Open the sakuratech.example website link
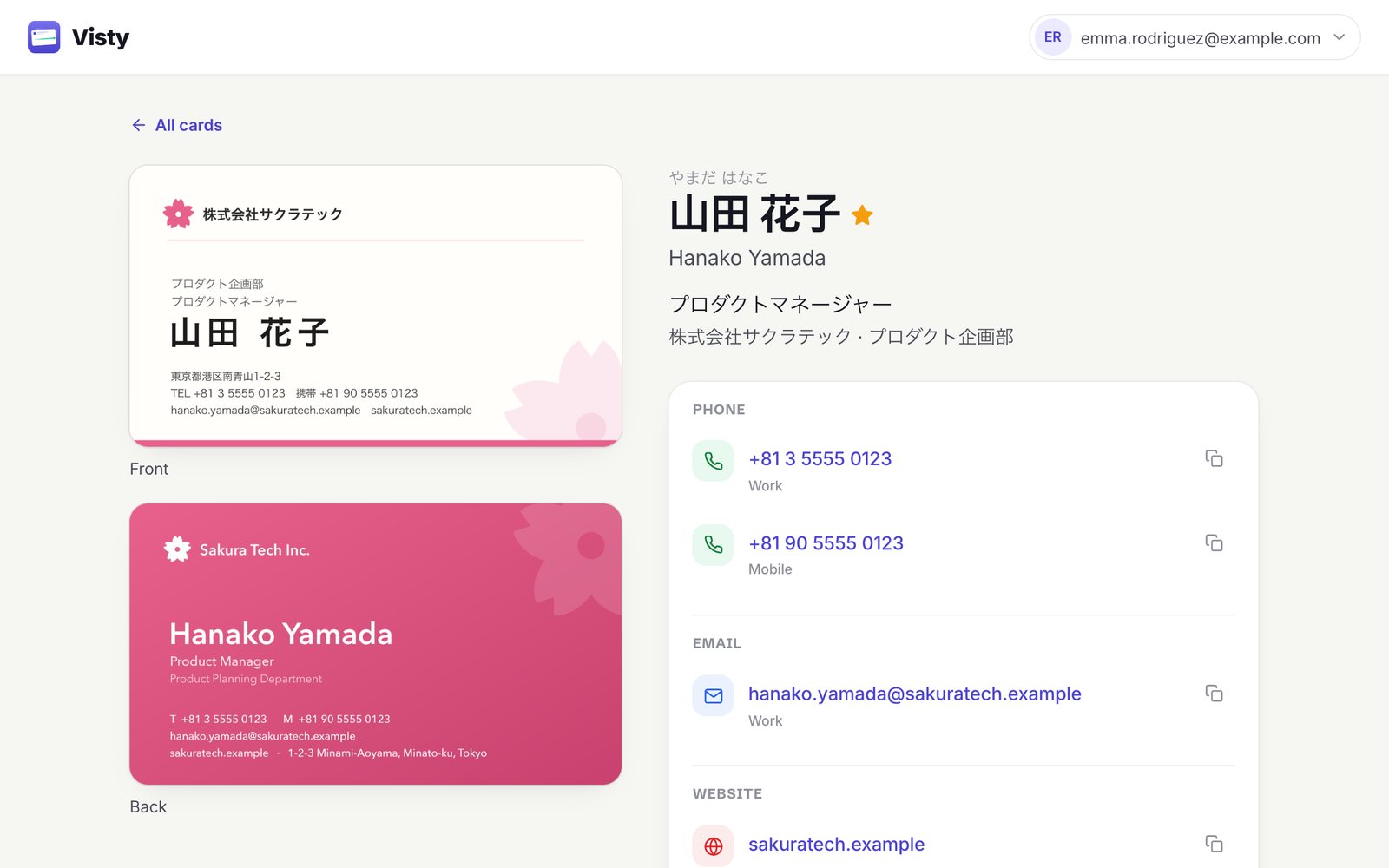This screenshot has width=1389, height=868. (x=836, y=844)
